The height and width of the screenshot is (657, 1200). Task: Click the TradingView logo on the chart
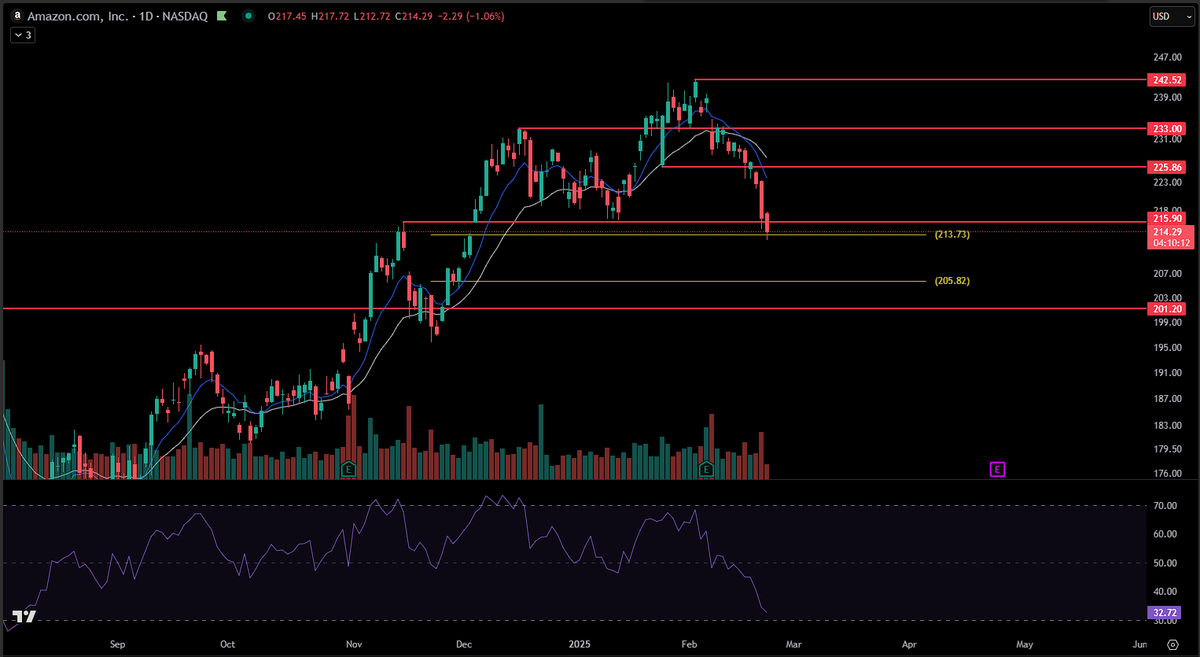[24, 617]
